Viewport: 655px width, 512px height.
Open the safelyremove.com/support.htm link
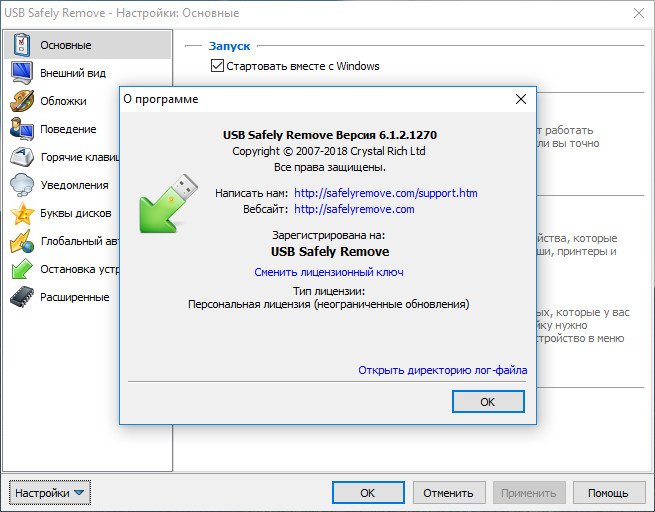pyautogui.click(x=386, y=193)
